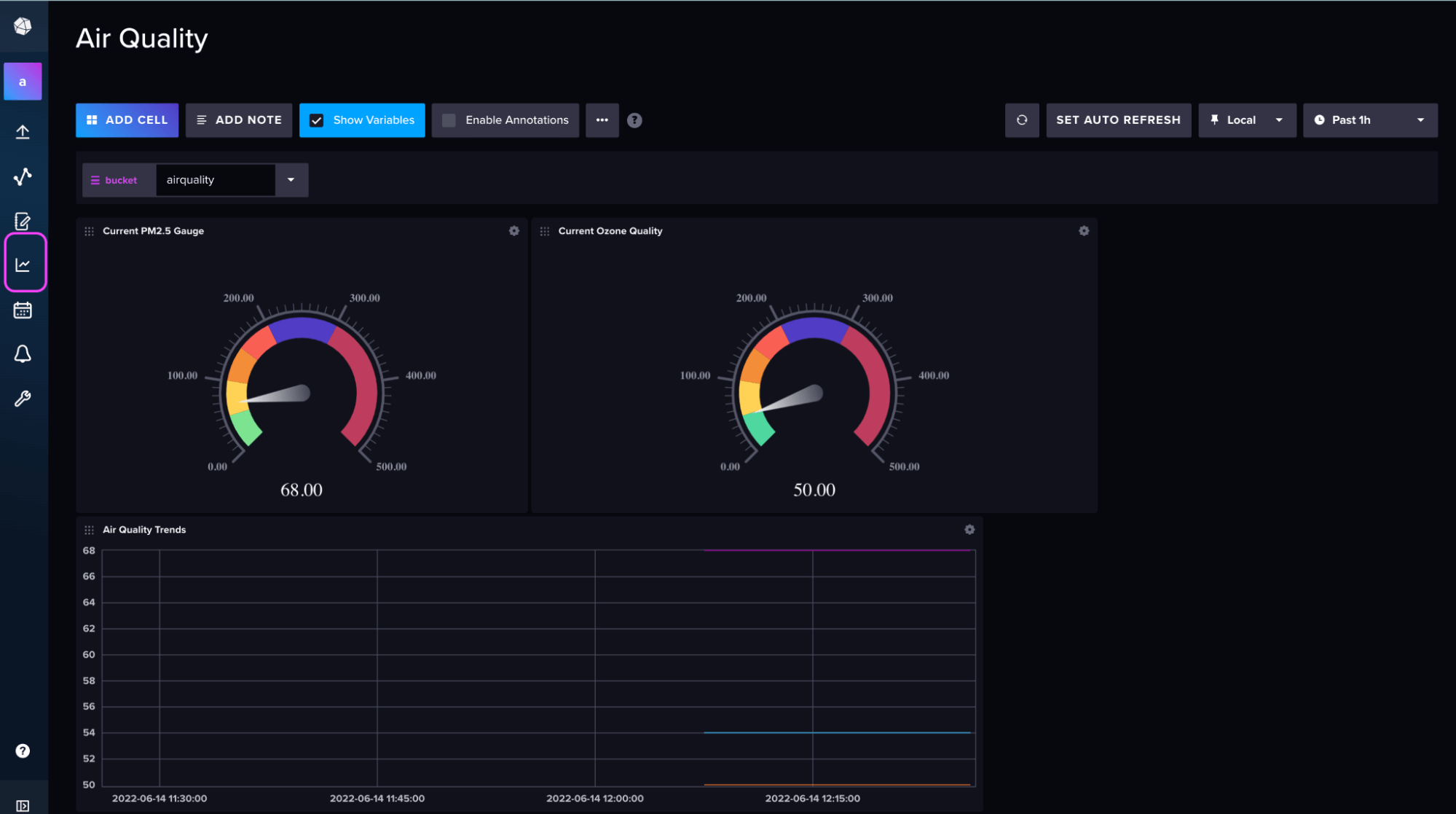Open the Notebooks sidebar icon
This screenshot has width=1456, height=814.
(x=23, y=221)
